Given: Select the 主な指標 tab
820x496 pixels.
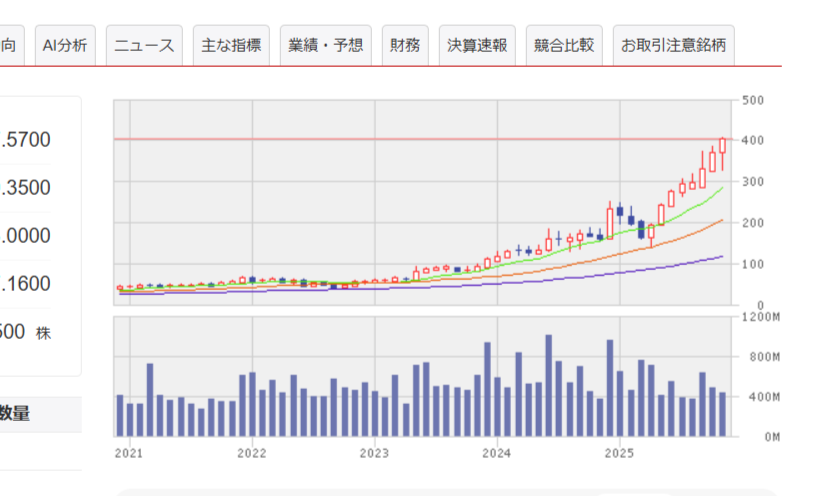Looking at the screenshot, I should pyautogui.click(x=231, y=45).
